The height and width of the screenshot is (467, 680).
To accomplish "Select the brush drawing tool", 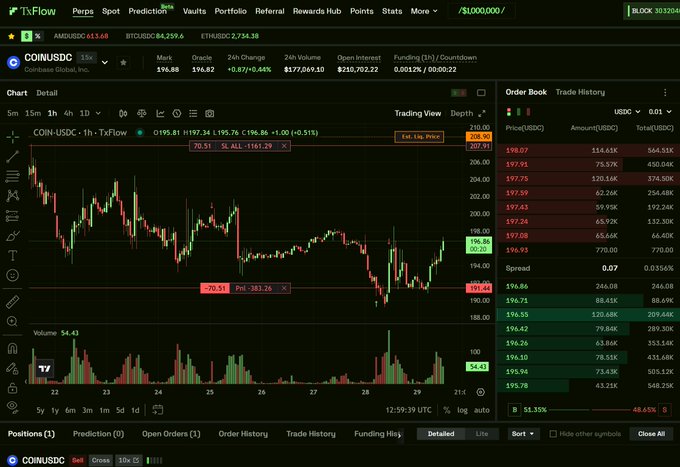I will click(13, 236).
